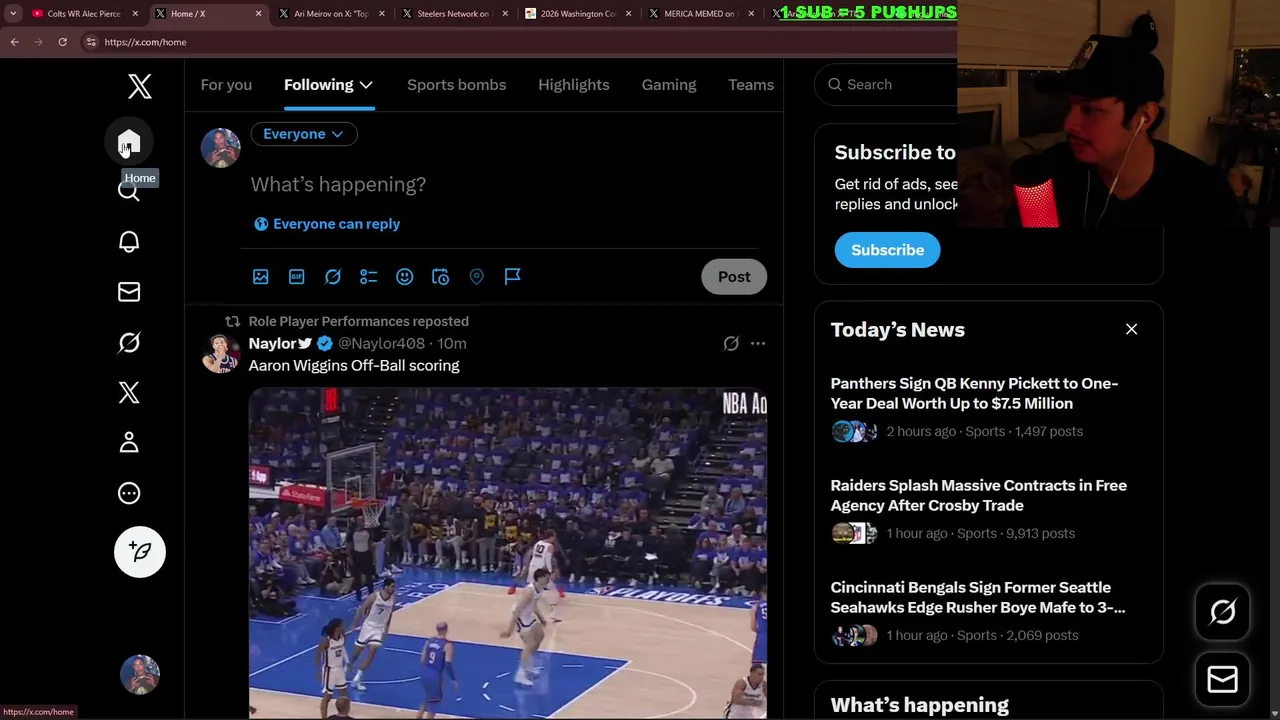Image resolution: width=1280 pixels, height=720 pixels.
Task: Open the emoji picker icon
Action: tap(405, 277)
